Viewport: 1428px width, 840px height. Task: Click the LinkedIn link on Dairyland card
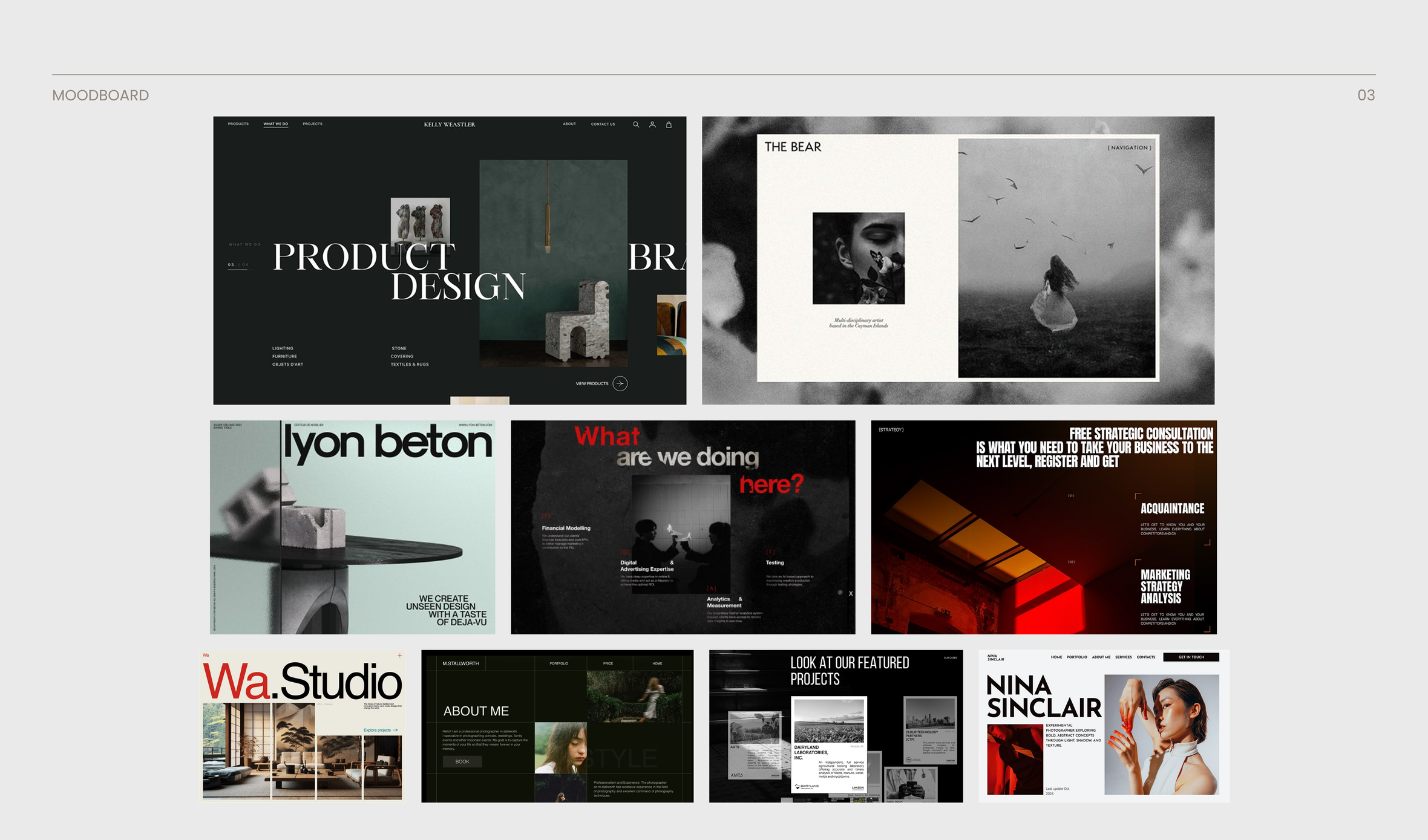pyautogui.click(x=857, y=787)
